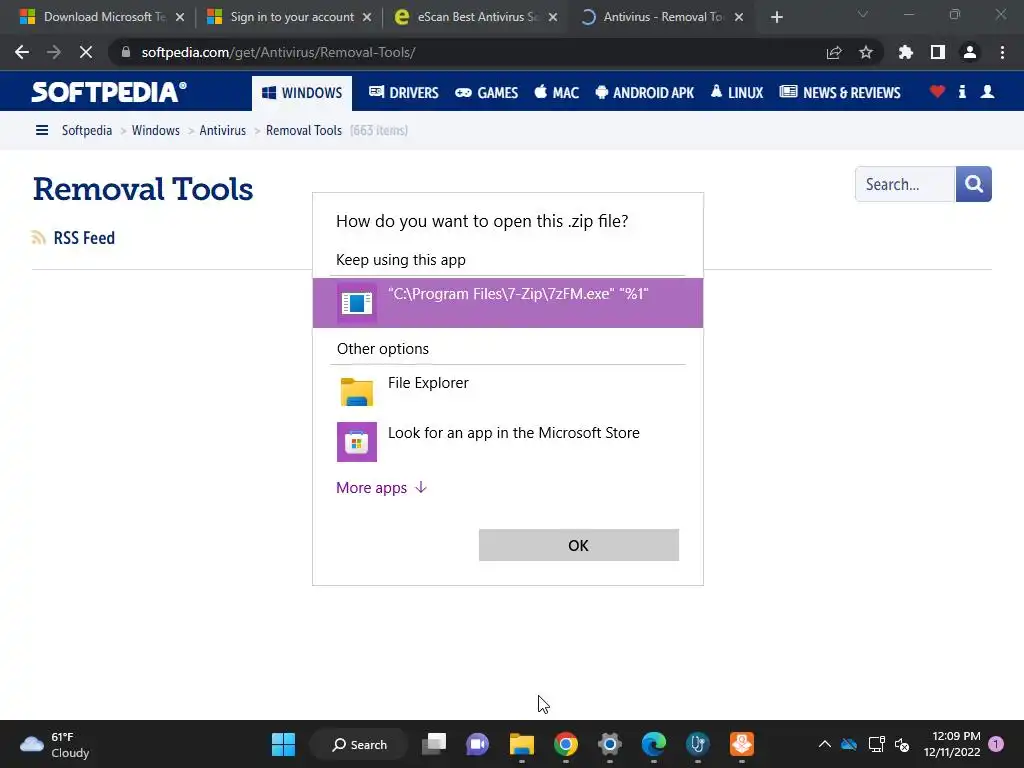Open the hamburger menu beside the breadcrumbs
1024x768 pixels.
click(x=42, y=130)
